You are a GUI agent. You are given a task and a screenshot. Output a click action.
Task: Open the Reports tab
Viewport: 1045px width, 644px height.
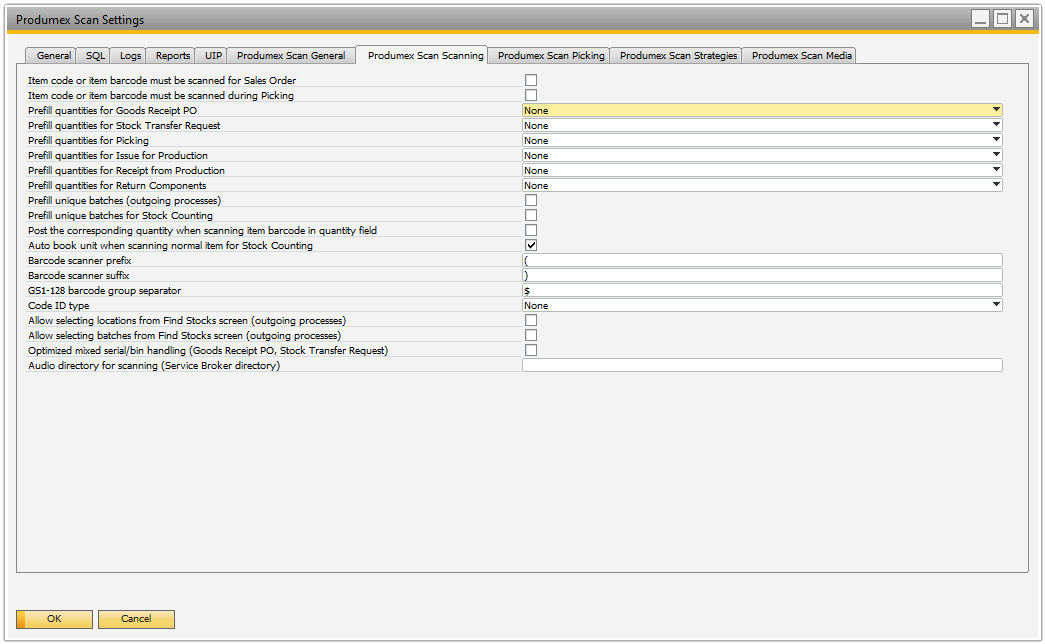pos(173,56)
